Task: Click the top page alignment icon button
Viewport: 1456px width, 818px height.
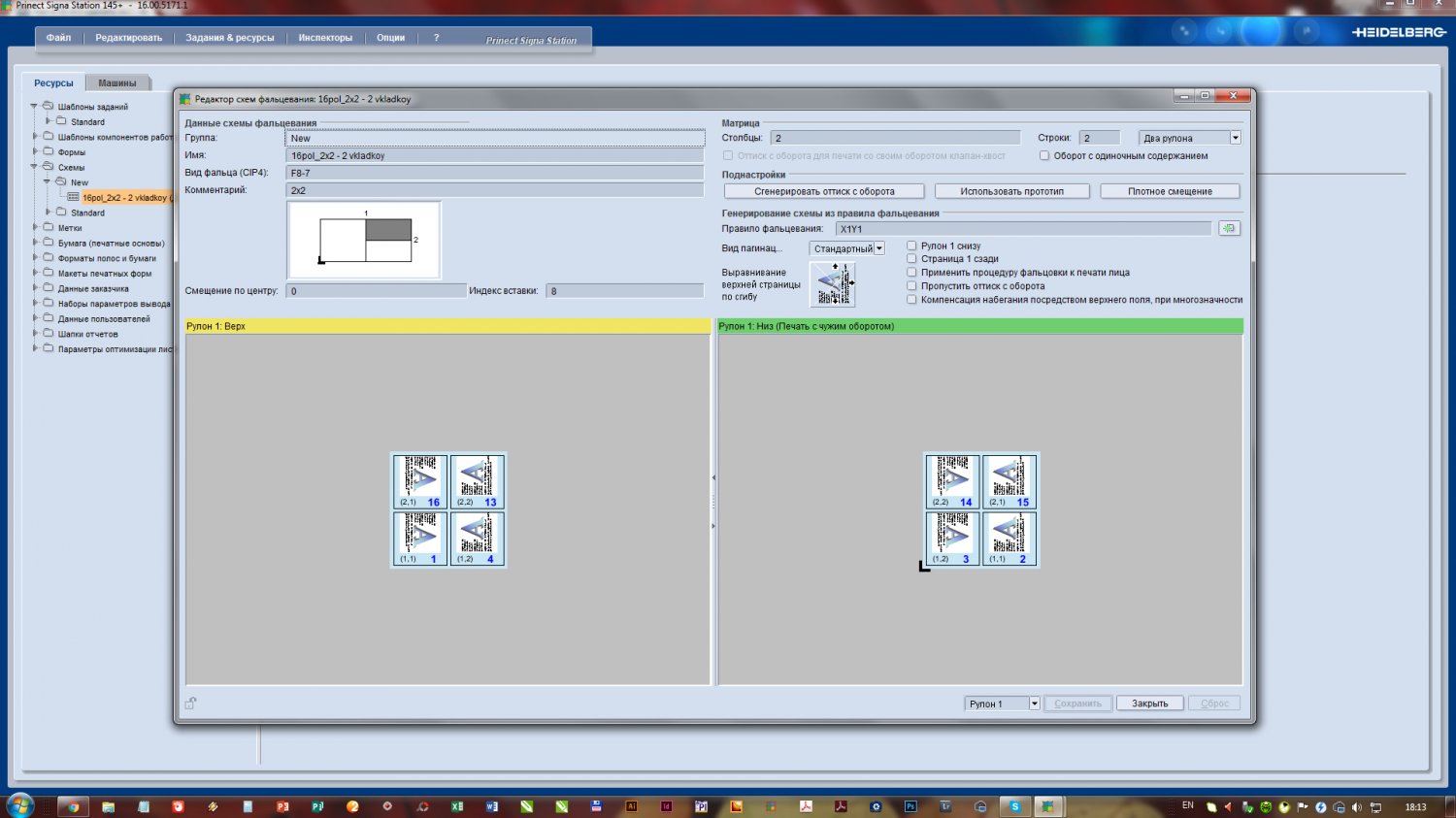Action: pos(832,284)
